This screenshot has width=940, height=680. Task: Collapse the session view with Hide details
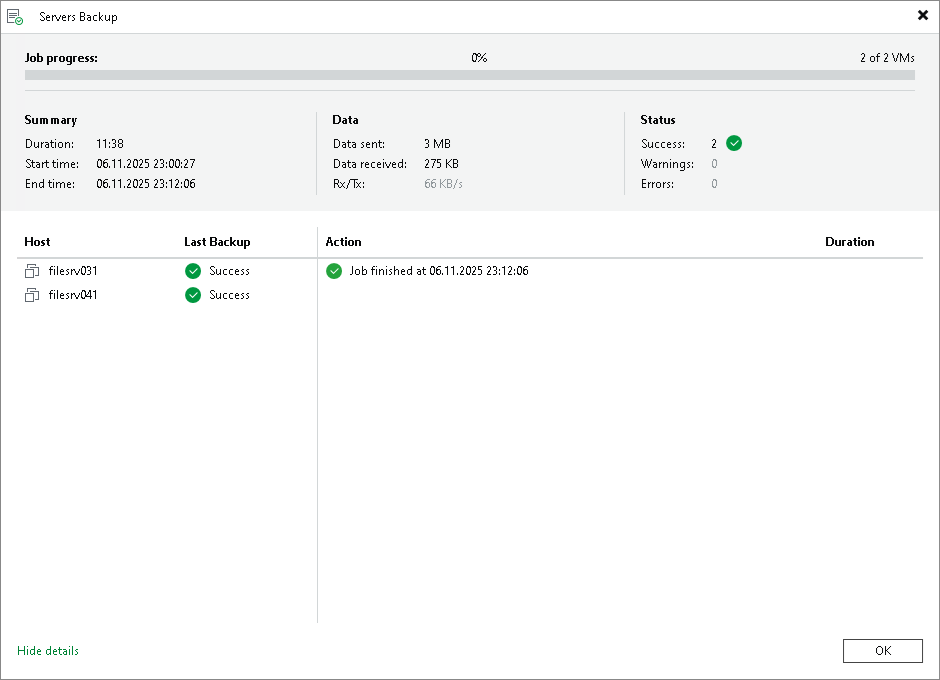[47, 651]
